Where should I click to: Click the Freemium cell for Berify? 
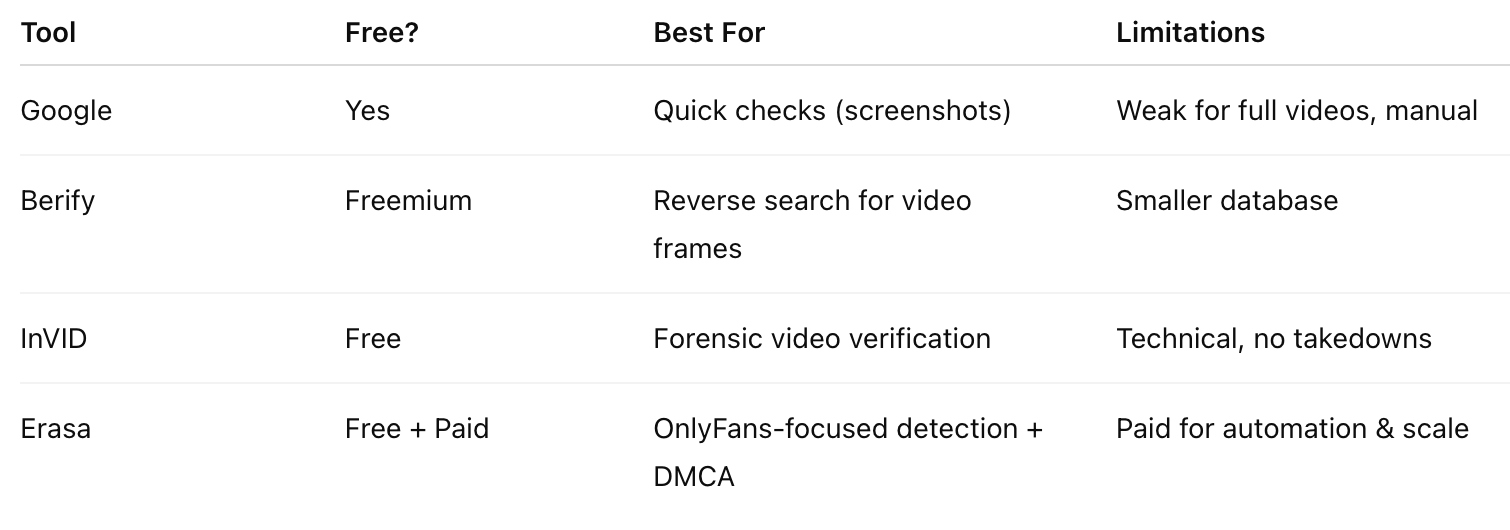tap(408, 200)
